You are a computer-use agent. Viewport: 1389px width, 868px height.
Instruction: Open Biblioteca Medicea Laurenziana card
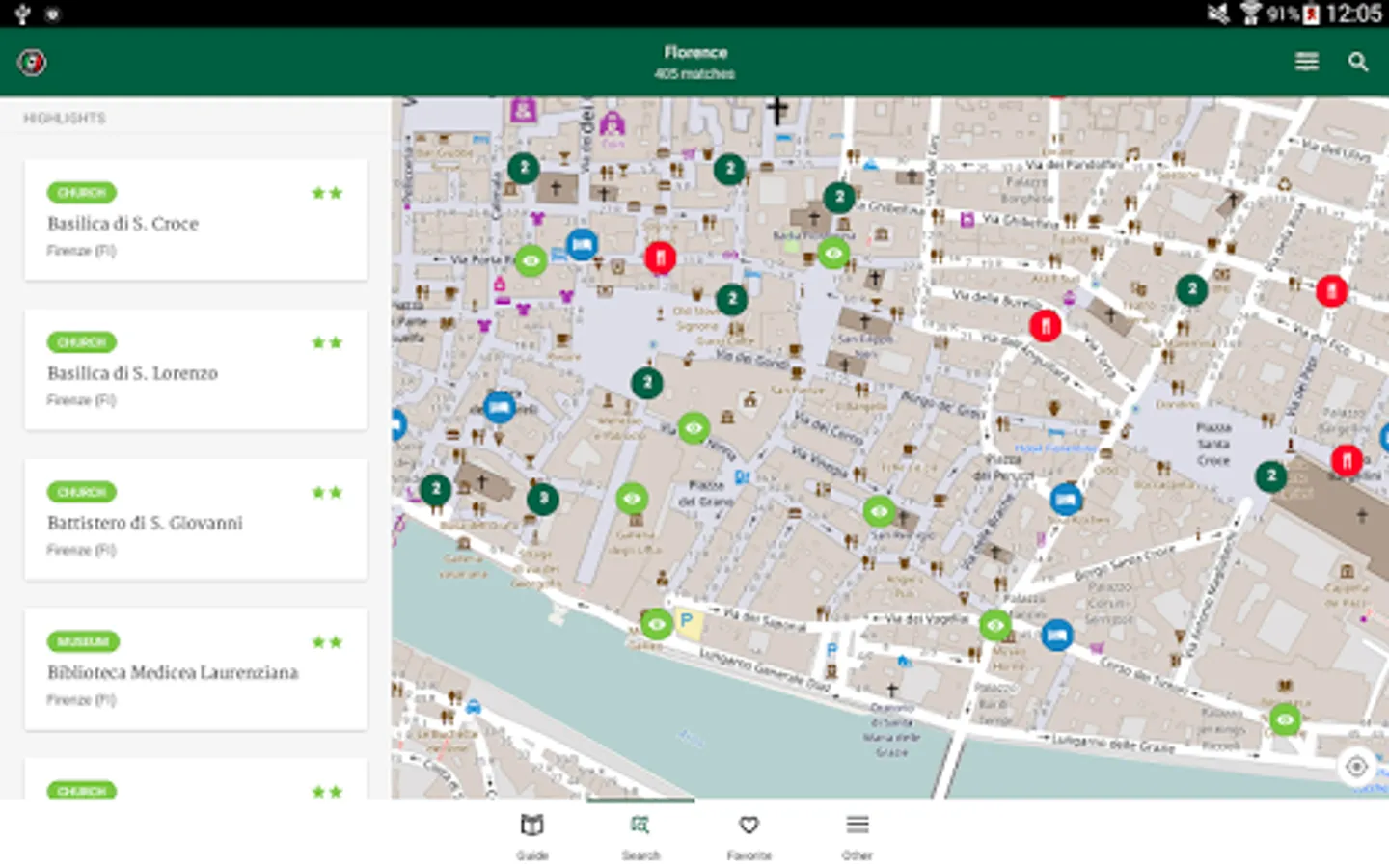click(x=196, y=668)
